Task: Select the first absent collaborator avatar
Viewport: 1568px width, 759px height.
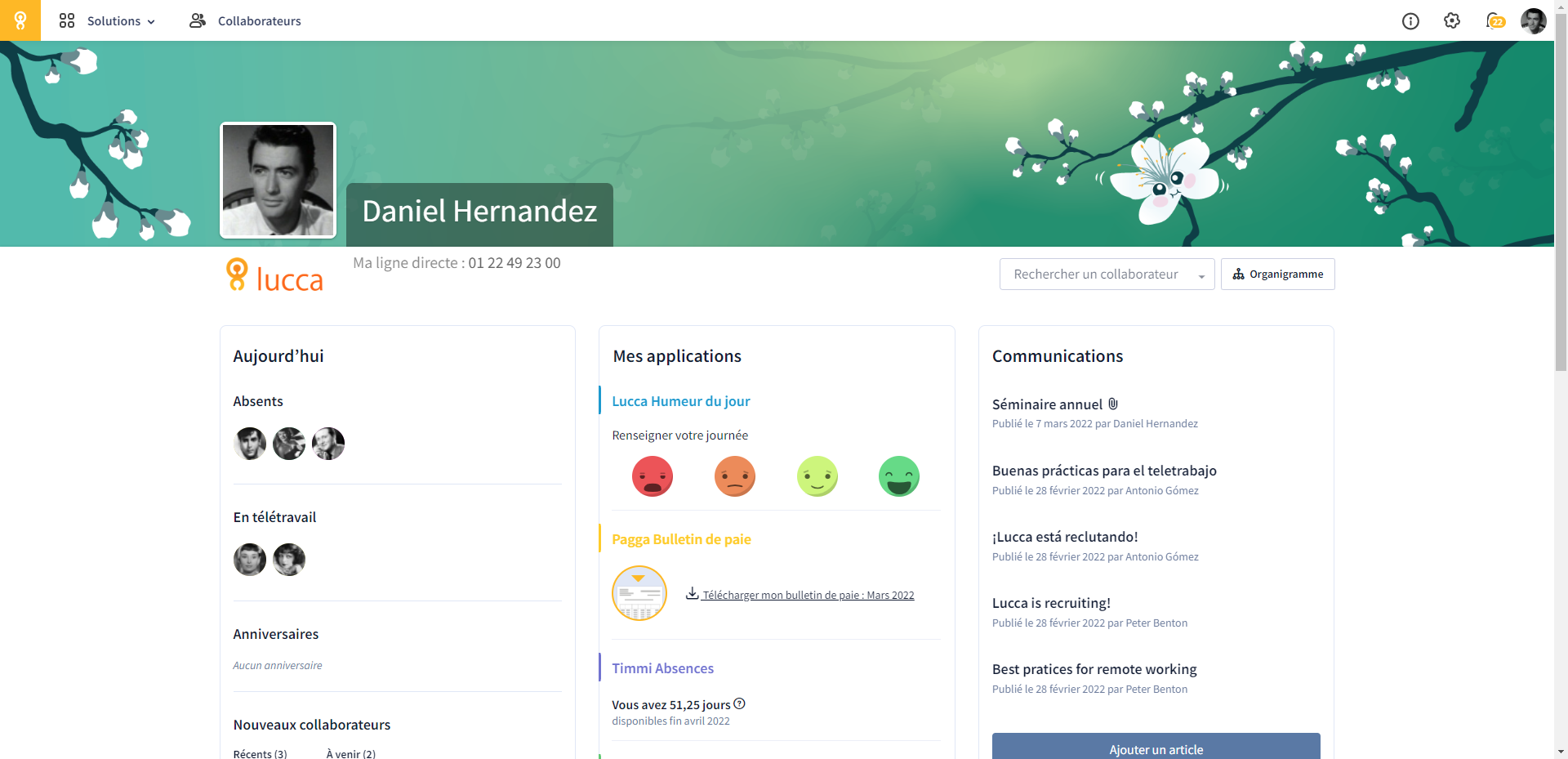Action: pyautogui.click(x=250, y=444)
